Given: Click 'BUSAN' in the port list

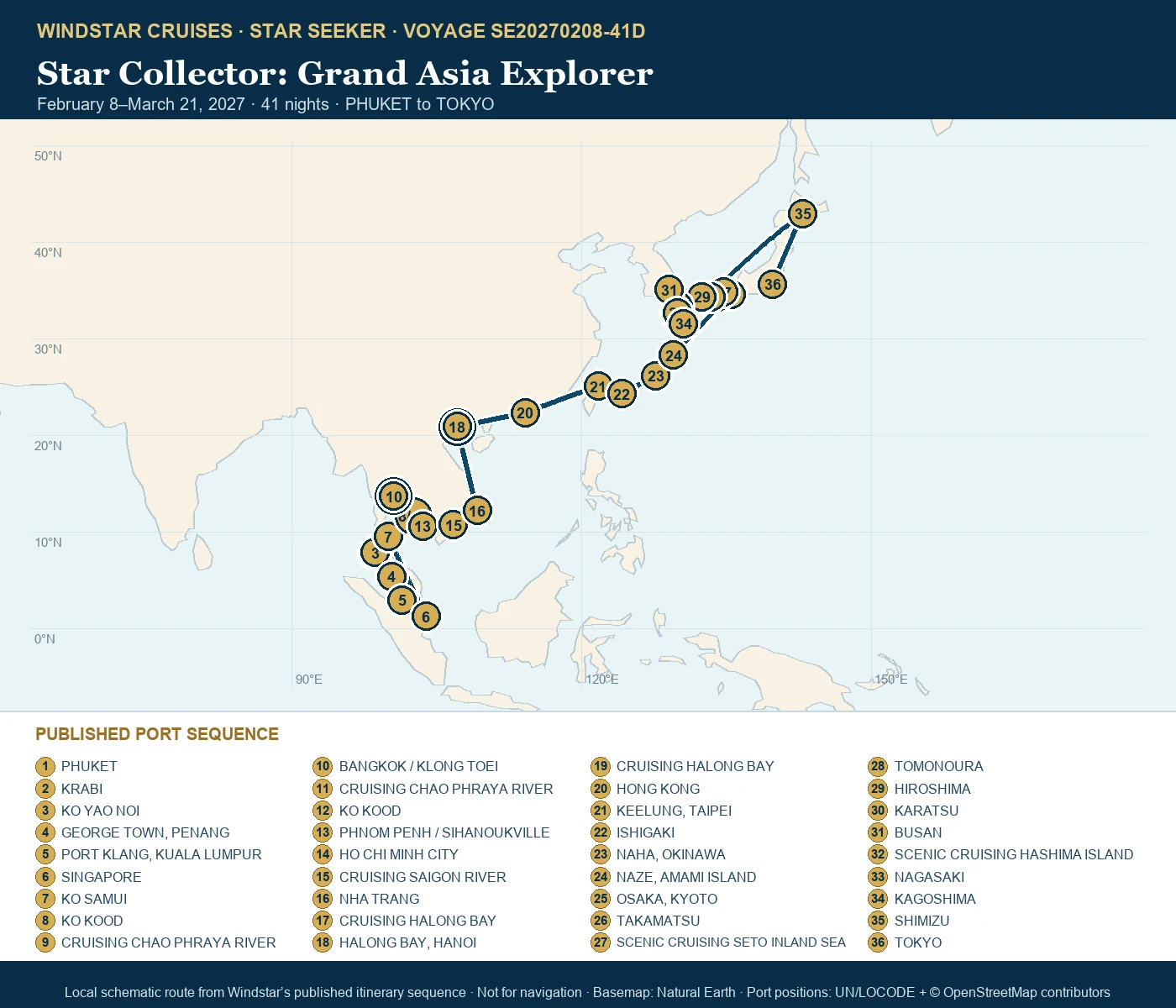Looking at the screenshot, I should click(918, 832).
